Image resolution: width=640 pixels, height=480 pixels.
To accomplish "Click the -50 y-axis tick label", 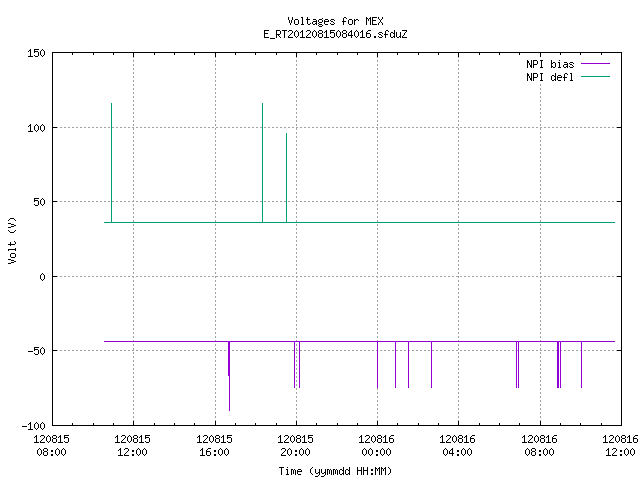I will click(36, 351).
